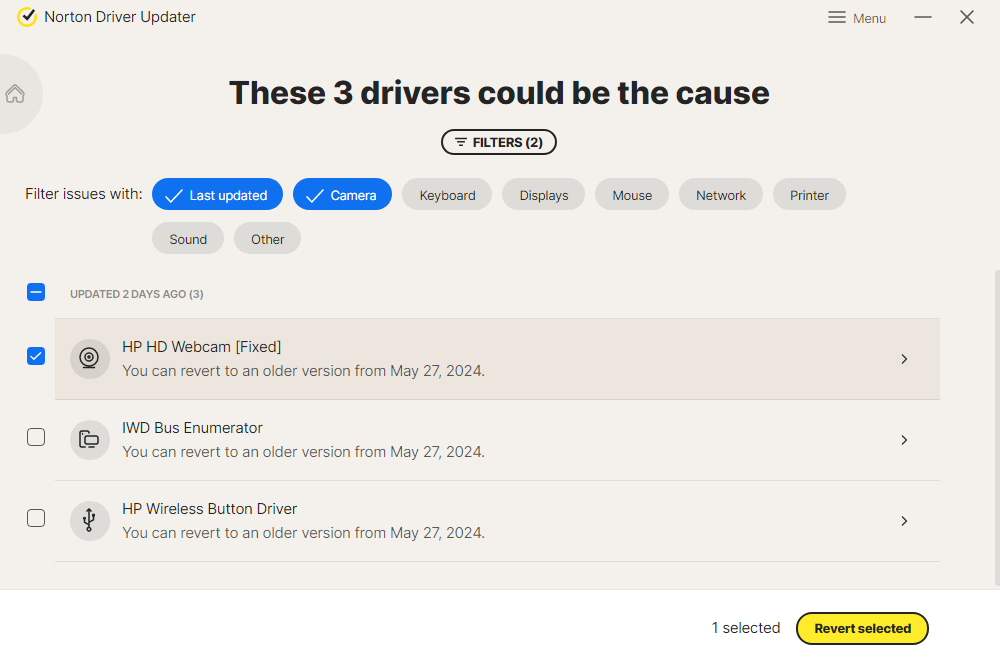Image resolution: width=1000 pixels, height=662 pixels.
Task: Click the HP Wireless Button USB icon
Action: point(89,520)
